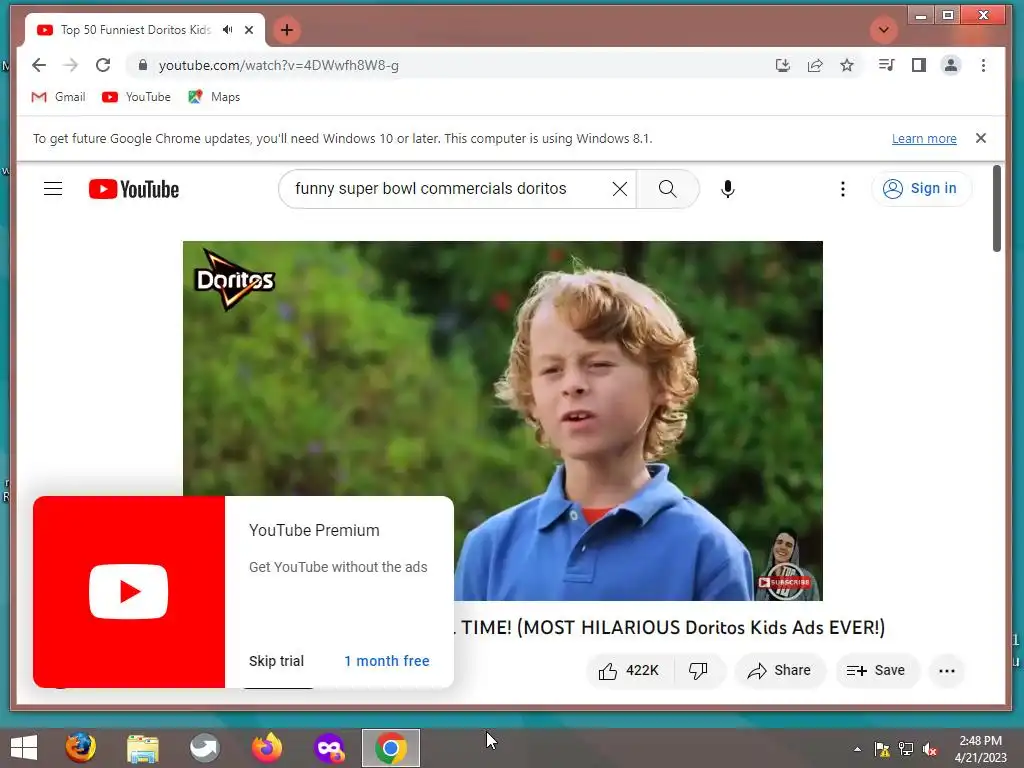Open the Gmail bookmark
This screenshot has width=1024, height=768.
coord(58,97)
